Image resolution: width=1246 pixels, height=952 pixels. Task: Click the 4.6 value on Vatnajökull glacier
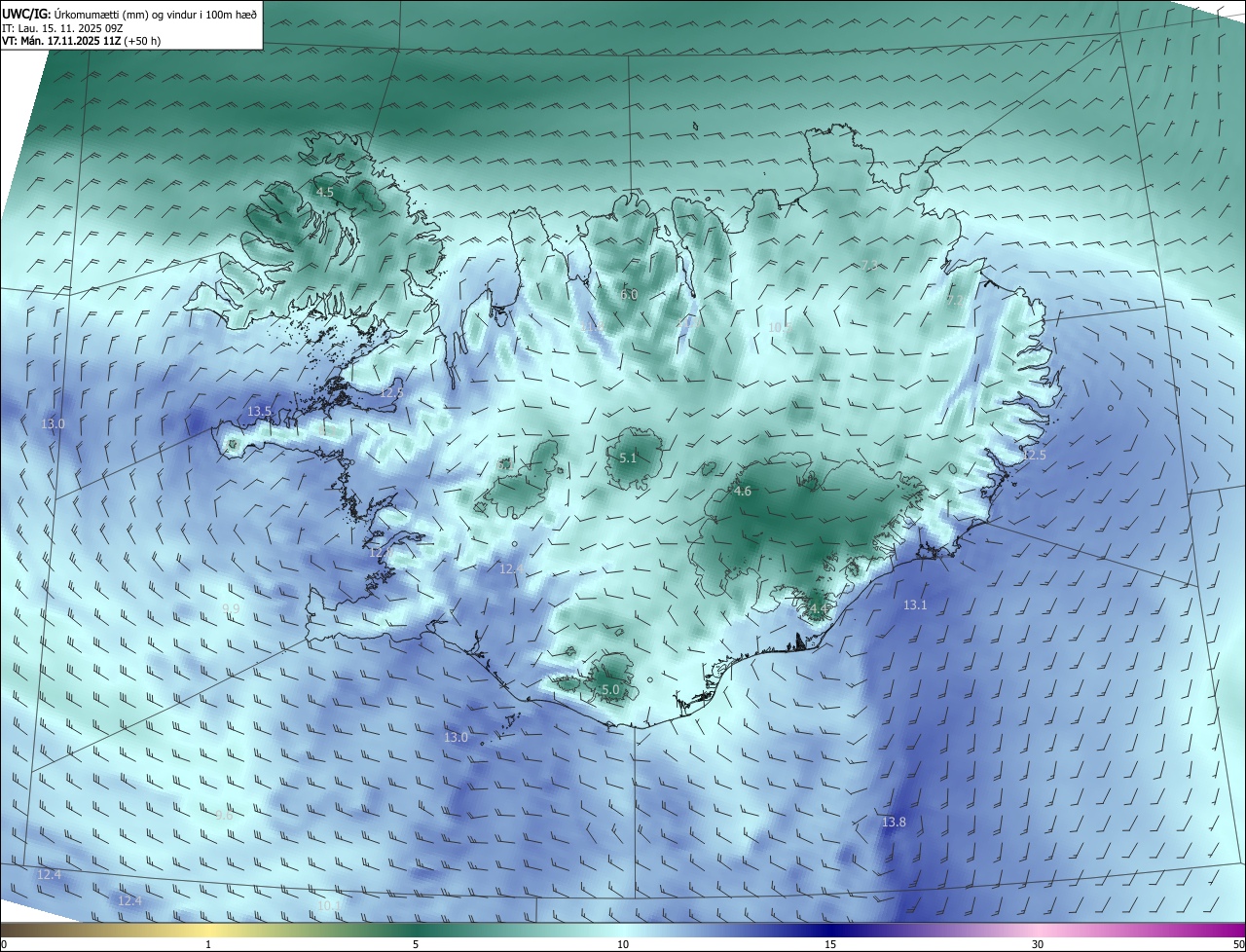tap(743, 492)
